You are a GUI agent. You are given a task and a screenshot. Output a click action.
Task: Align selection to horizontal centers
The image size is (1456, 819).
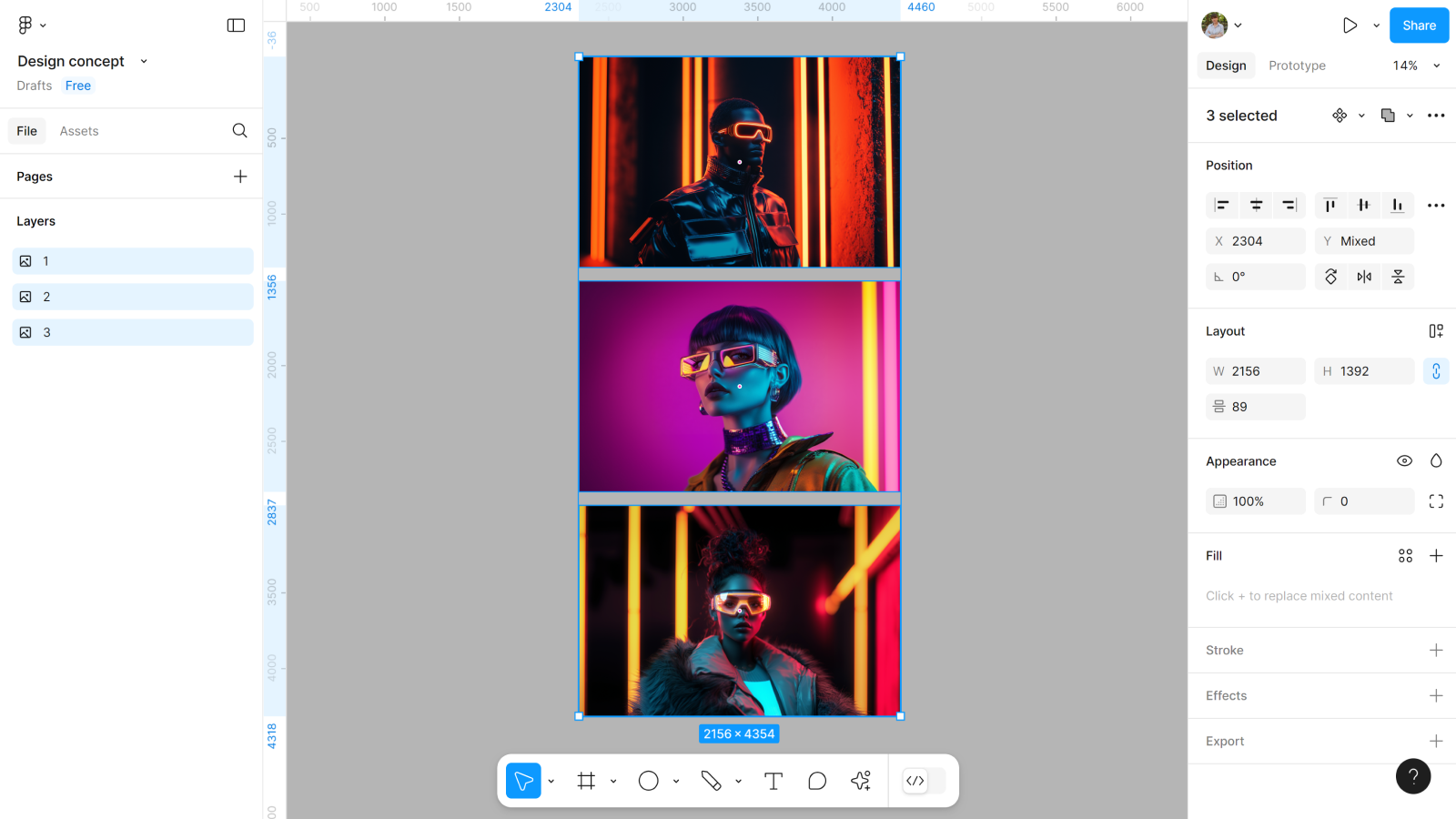coord(1256,206)
